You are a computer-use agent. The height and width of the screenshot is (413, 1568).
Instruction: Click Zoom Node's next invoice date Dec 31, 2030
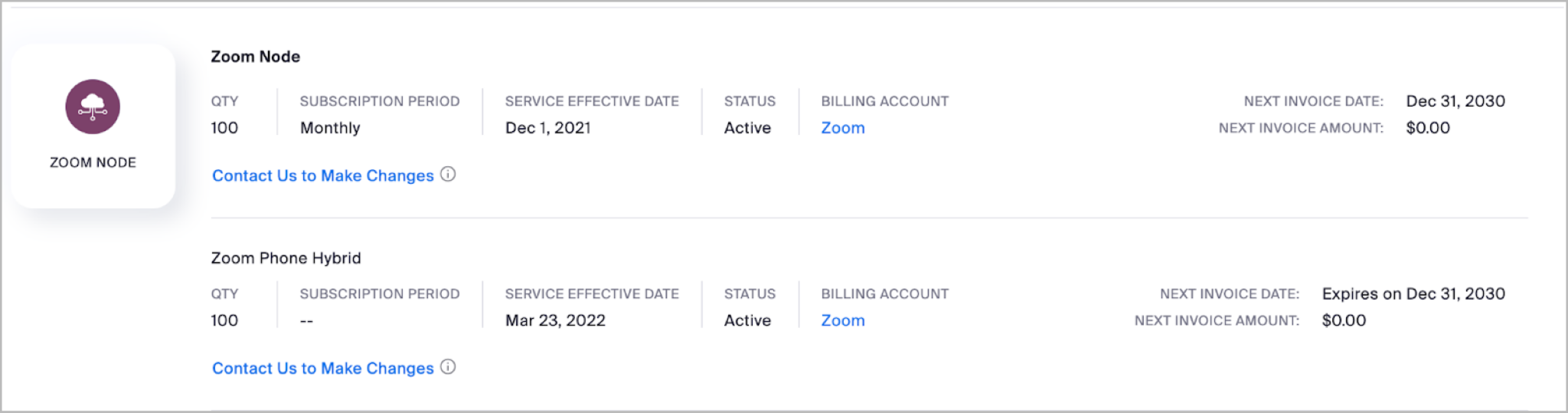1455,101
